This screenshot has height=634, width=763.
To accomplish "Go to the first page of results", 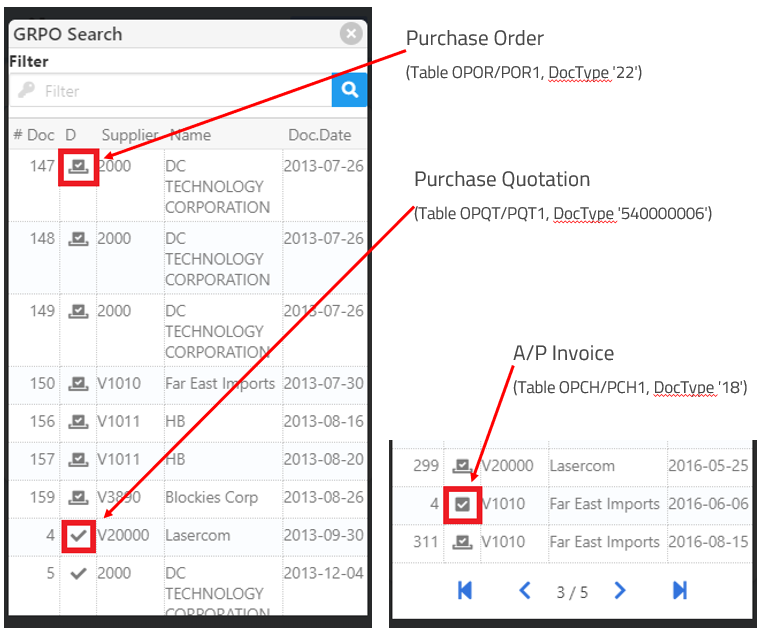I will click(464, 591).
